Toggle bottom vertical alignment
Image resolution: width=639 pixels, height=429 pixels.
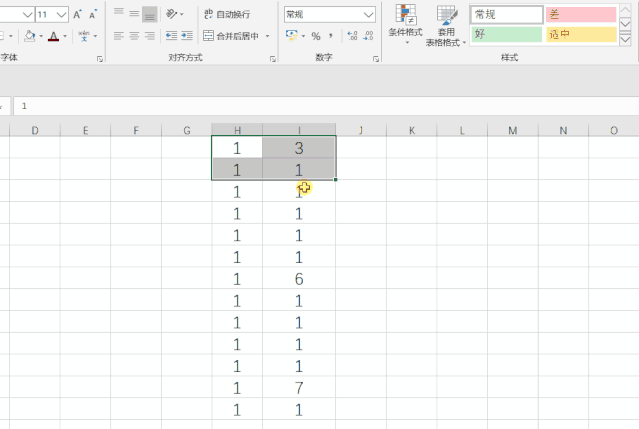pyautogui.click(x=149, y=14)
